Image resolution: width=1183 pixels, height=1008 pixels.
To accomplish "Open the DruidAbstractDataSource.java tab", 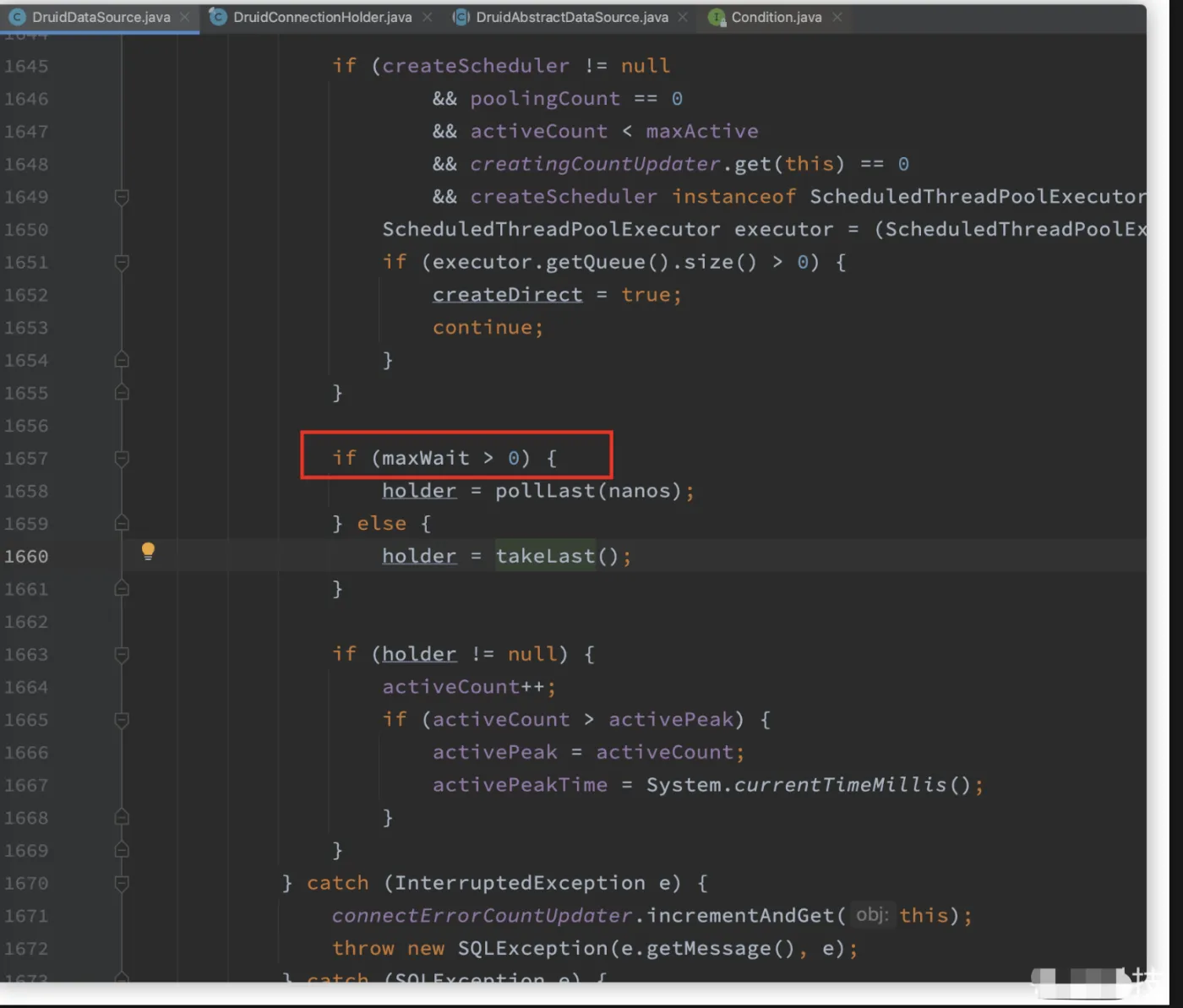I will [x=571, y=17].
